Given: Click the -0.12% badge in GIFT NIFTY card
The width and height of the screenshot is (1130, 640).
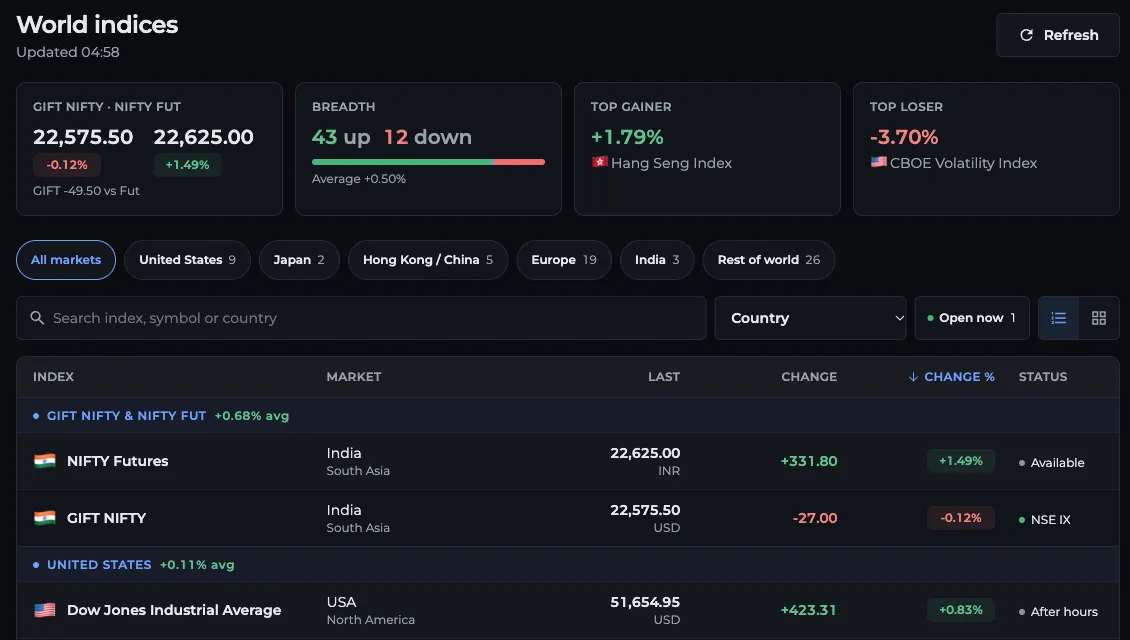Looking at the screenshot, I should coord(67,165).
